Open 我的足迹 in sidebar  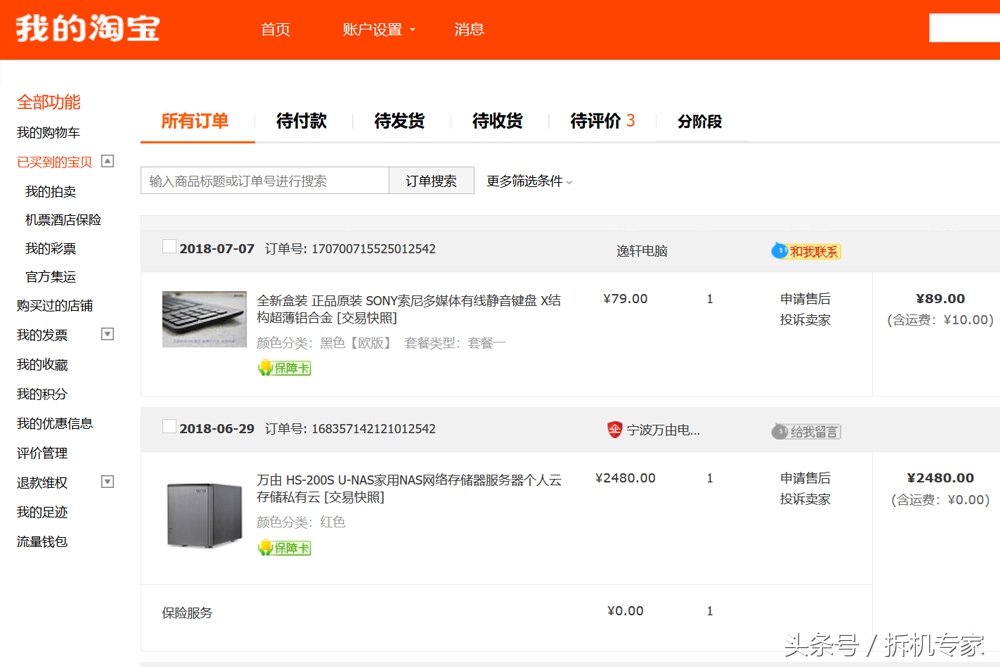click(x=42, y=511)
